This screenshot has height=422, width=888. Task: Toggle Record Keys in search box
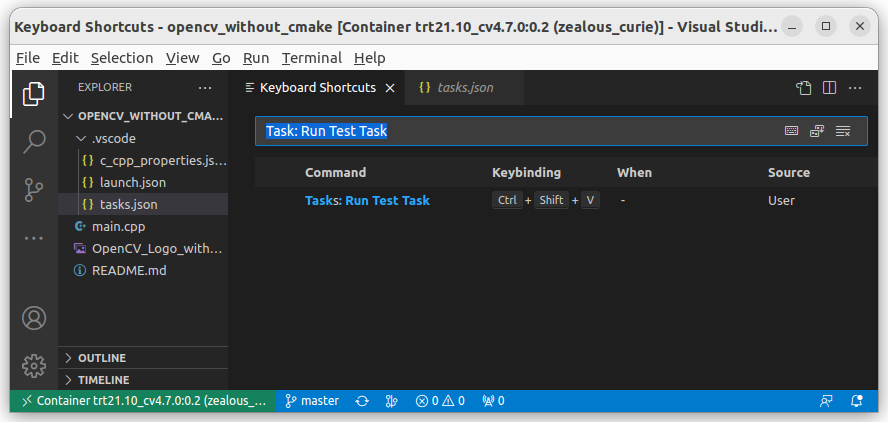point(791,131)
